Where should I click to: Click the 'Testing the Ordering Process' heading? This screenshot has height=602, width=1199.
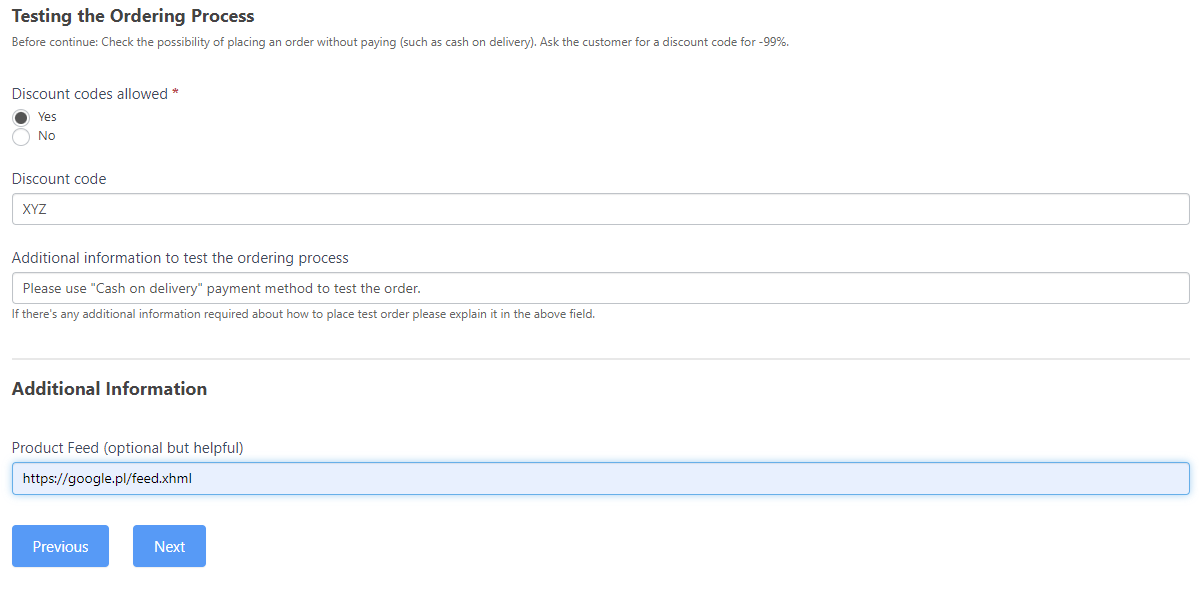tap(133, 16)
